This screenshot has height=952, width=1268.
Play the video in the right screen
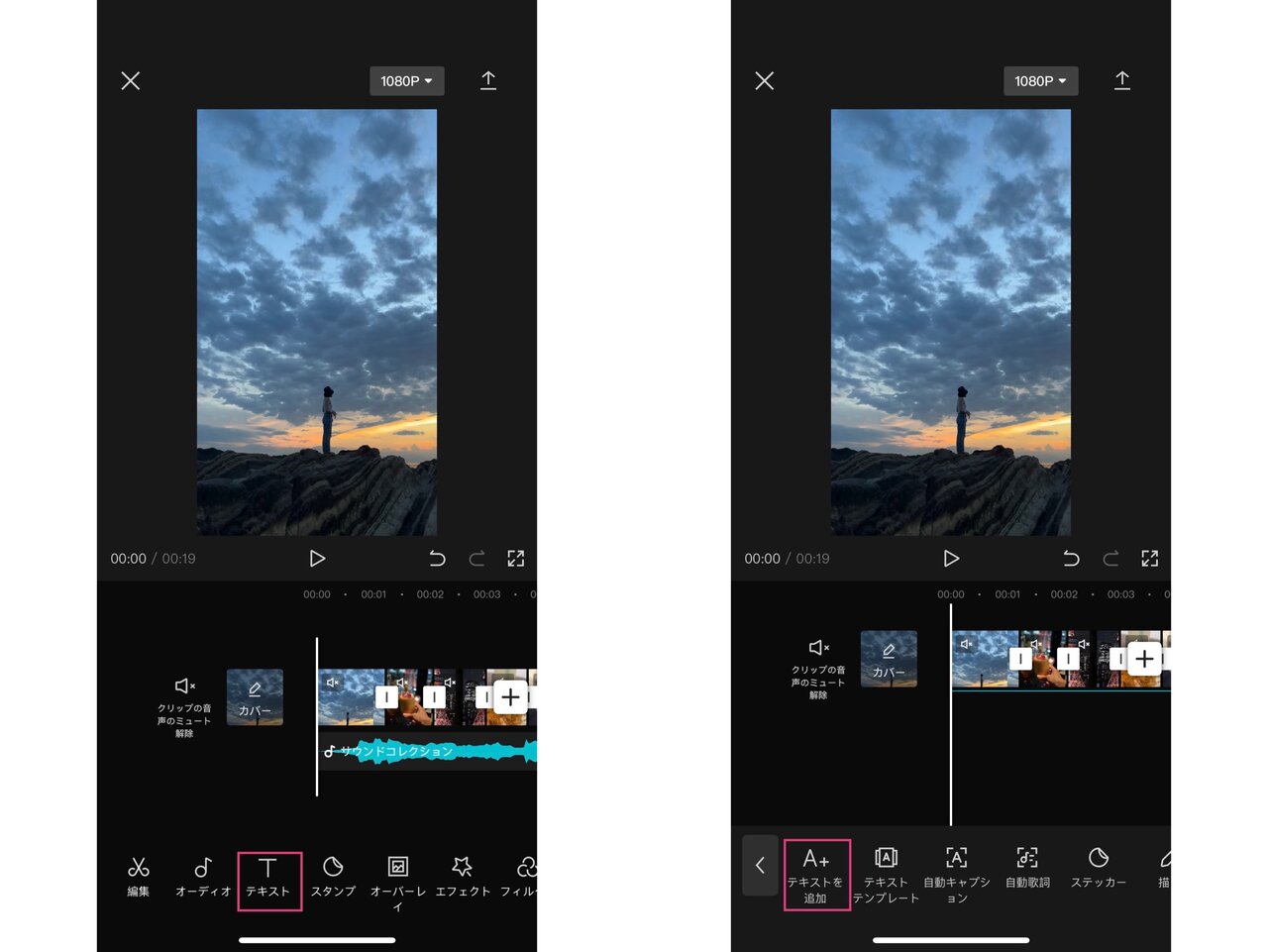(951, 559)
